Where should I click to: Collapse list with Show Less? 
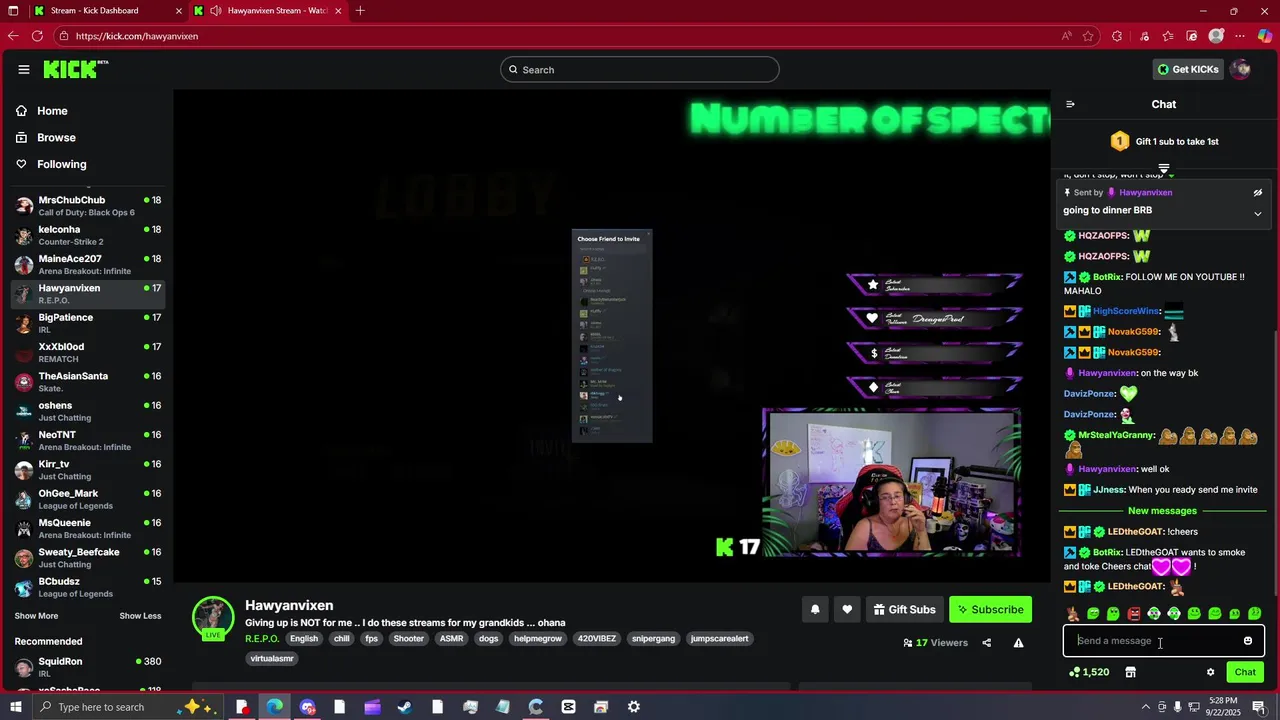click(140, 616)
